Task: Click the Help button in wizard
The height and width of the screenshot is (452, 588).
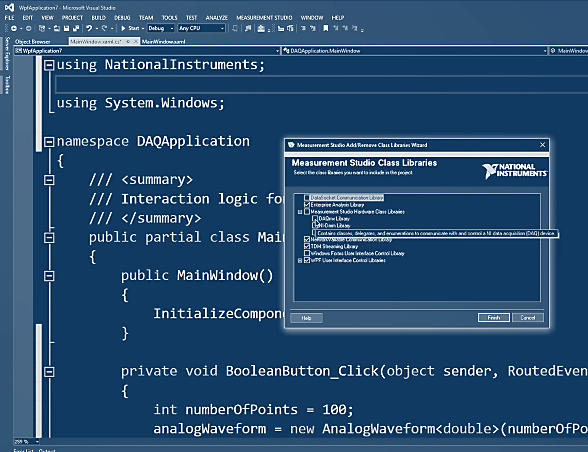Action: [306, 318]
